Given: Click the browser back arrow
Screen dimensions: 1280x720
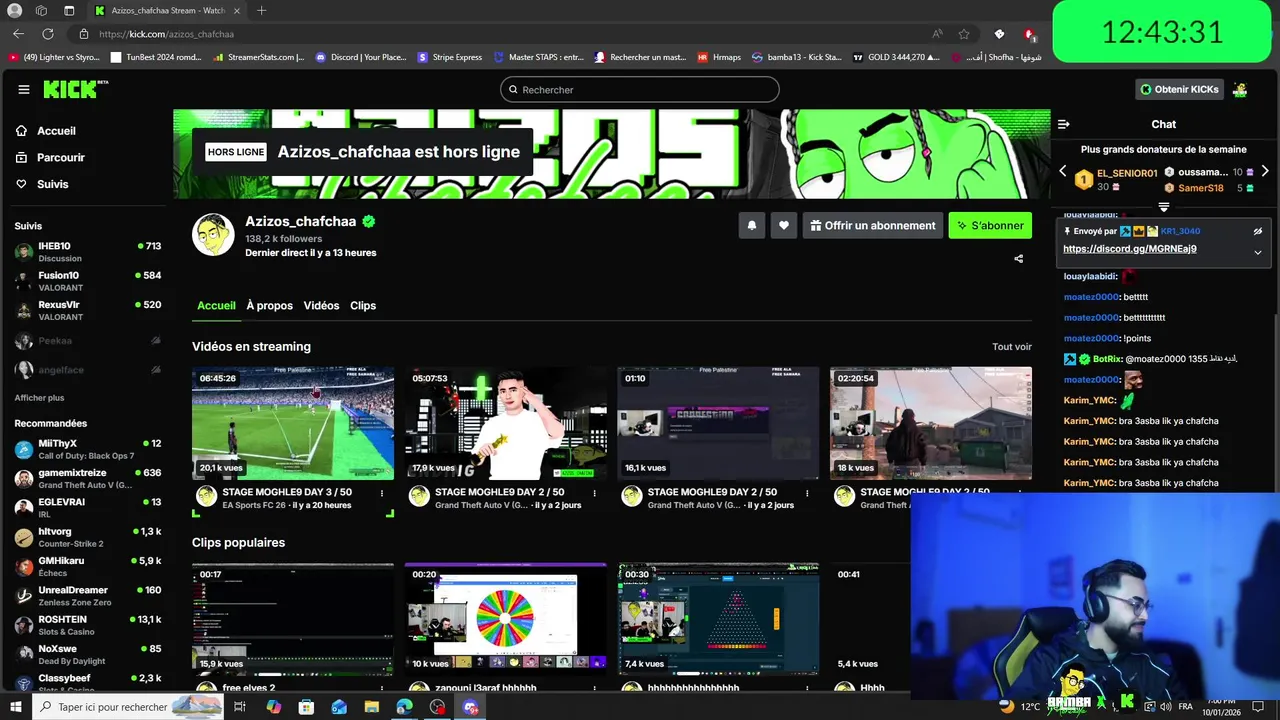Looking at the screenshot, I should click(19, 34).
